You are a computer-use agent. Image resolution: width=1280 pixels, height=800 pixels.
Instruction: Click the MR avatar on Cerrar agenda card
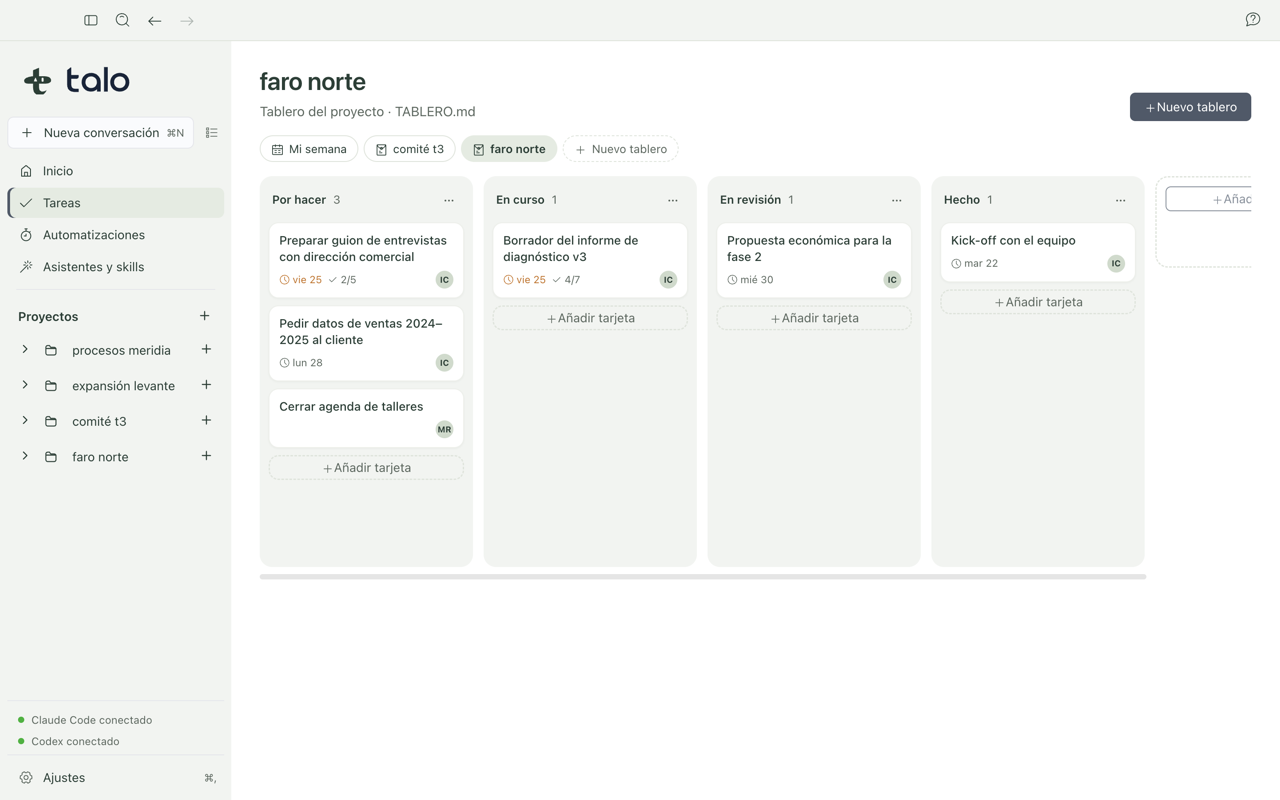444,429
